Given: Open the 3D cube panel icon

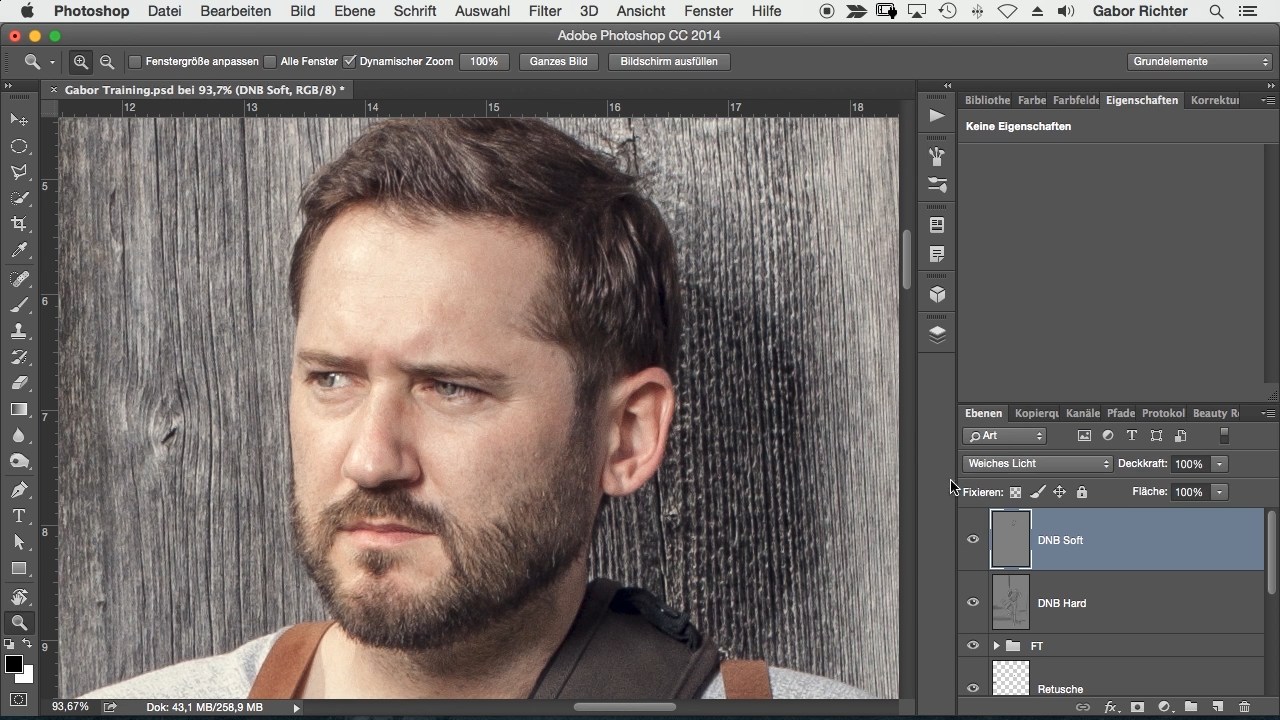Looking at the screenshot, I should click(937, 295).
